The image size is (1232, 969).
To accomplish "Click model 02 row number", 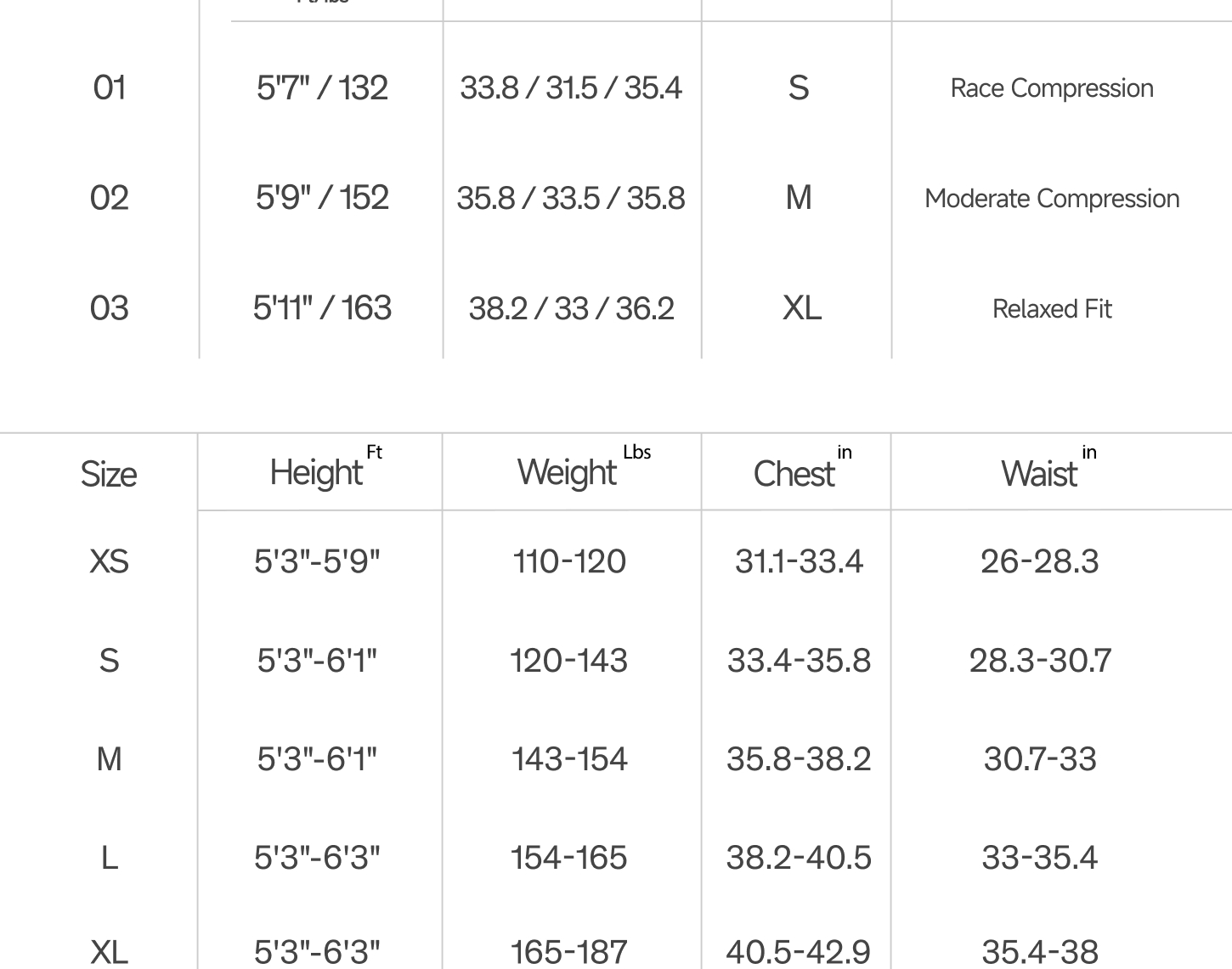I will coord(110,198).
